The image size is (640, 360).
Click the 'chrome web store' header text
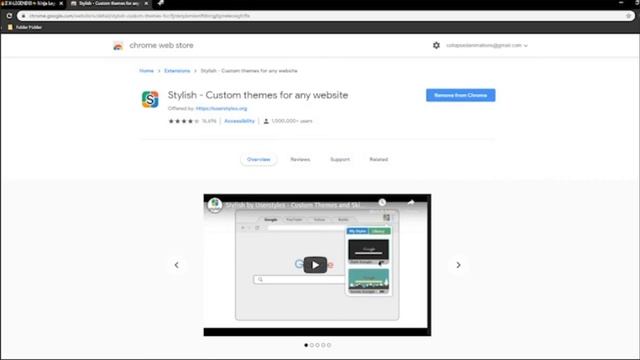click(161, 45)
